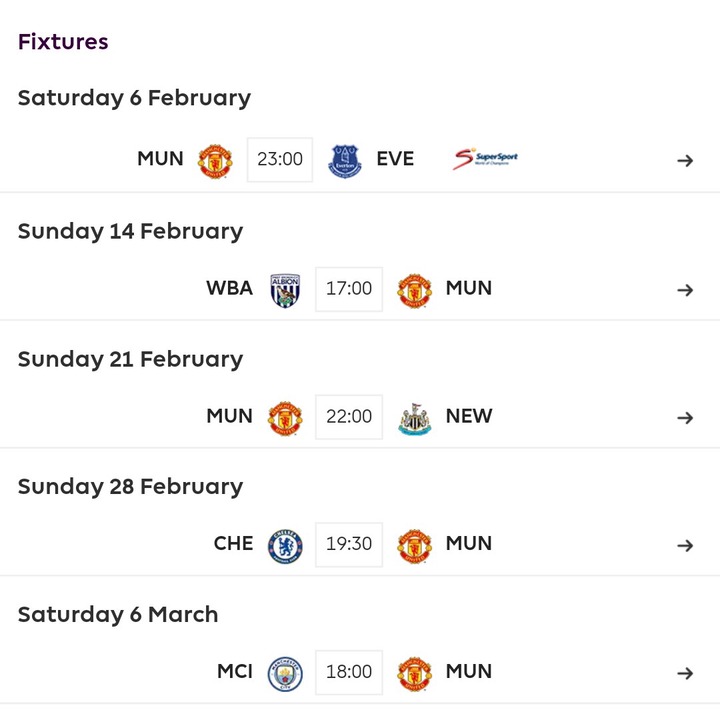Select the 19:30 kickoff time box

click(349, 544)
